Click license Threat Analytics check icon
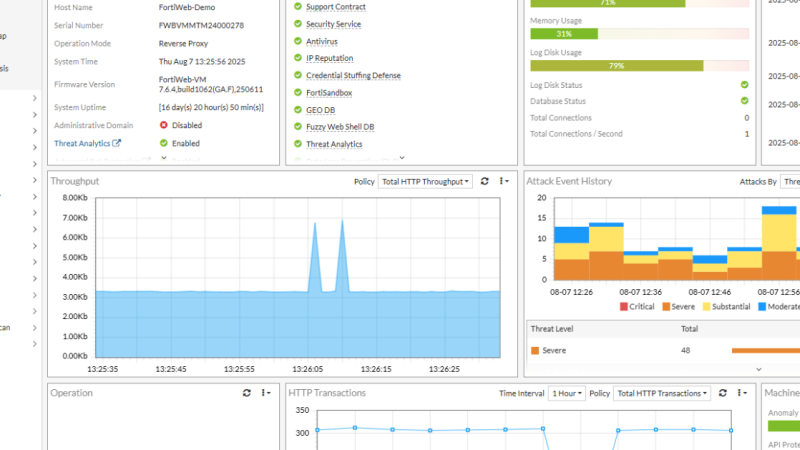The height and width of the screenshot is (450, 800). coord(298,144)
